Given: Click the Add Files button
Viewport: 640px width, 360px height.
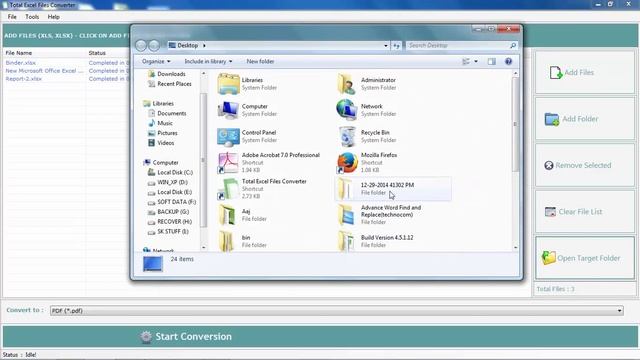Looking at the screenshot, I should pos(585,73).
